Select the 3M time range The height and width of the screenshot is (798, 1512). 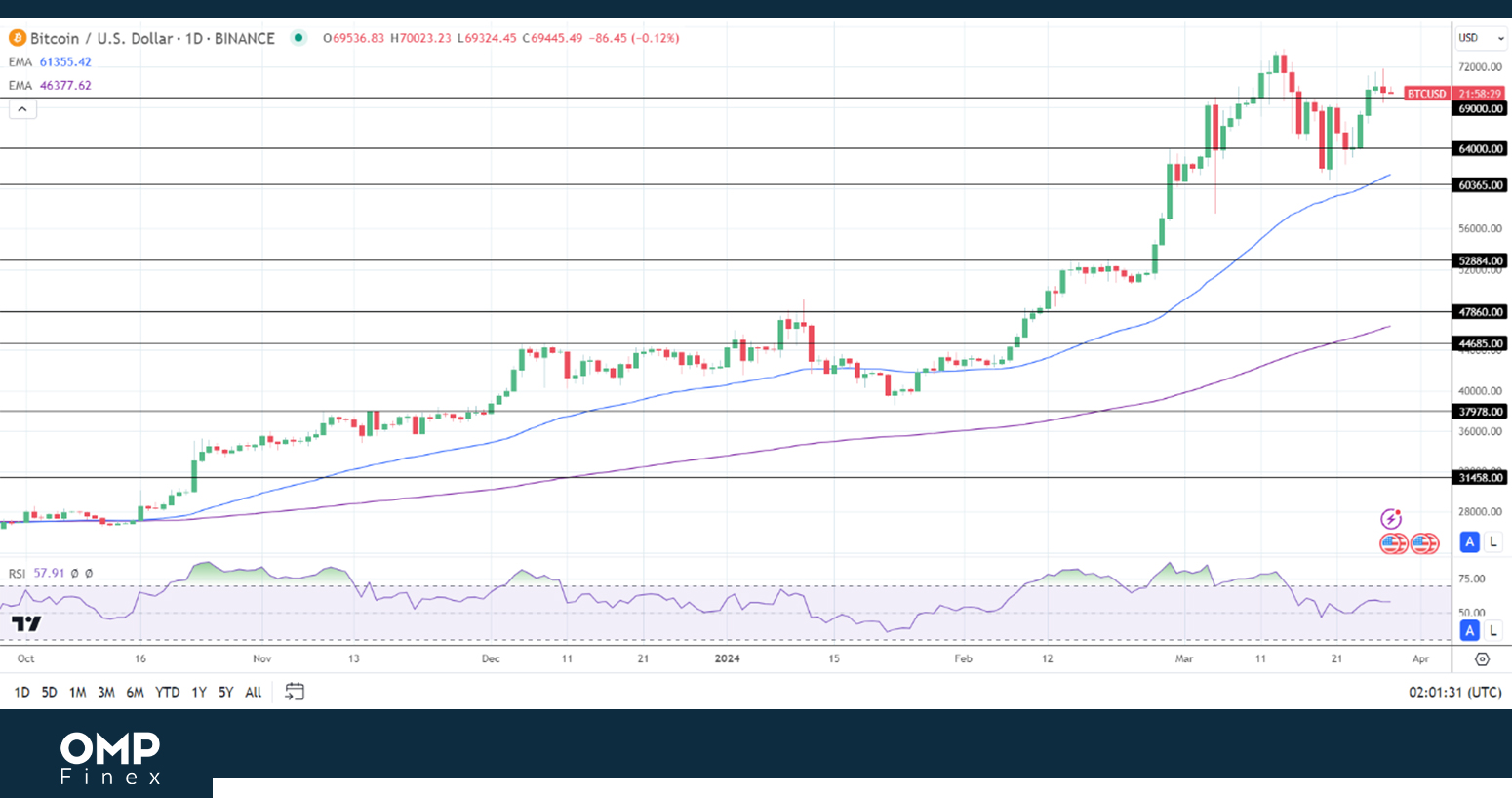106,692
